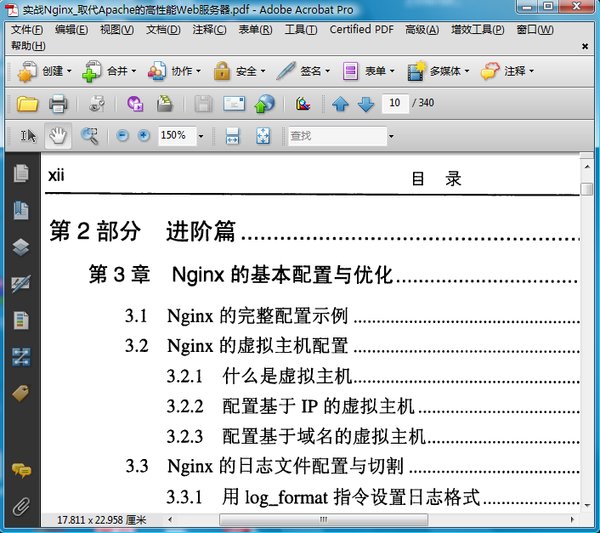The height and width of the screenshot is (533, 600).
Task: Click the globe upload icon
Action: (265, 104)
